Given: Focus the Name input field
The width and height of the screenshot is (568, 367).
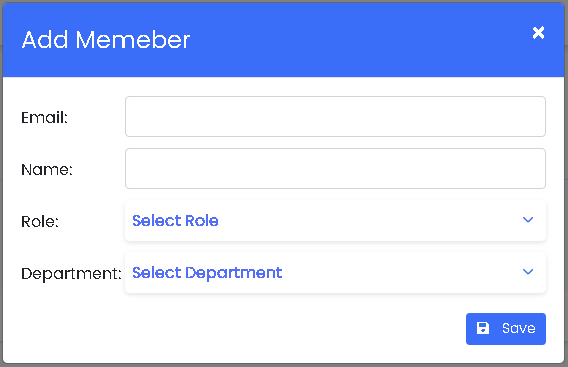Looking at the screenshot, I should [x=335, y=168].
